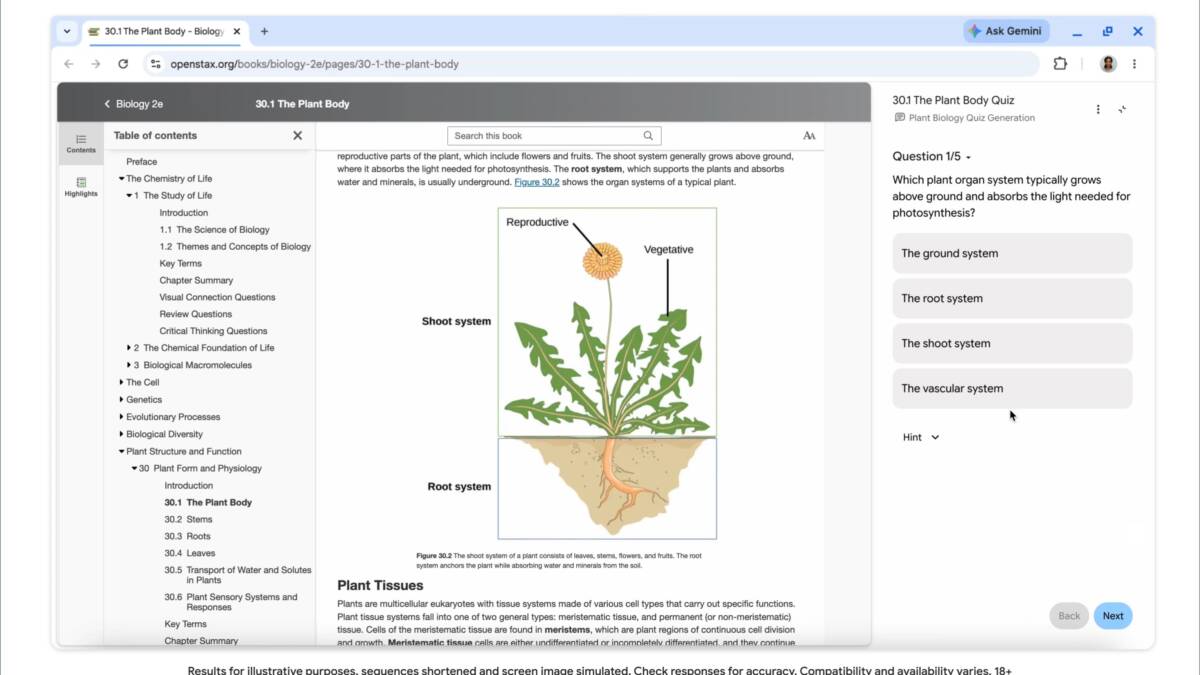The width and height of the screenshot is (1200, 675).
Task: Open Visual Connection Questions
Action: pyautogui.click(x=217, y=297)
